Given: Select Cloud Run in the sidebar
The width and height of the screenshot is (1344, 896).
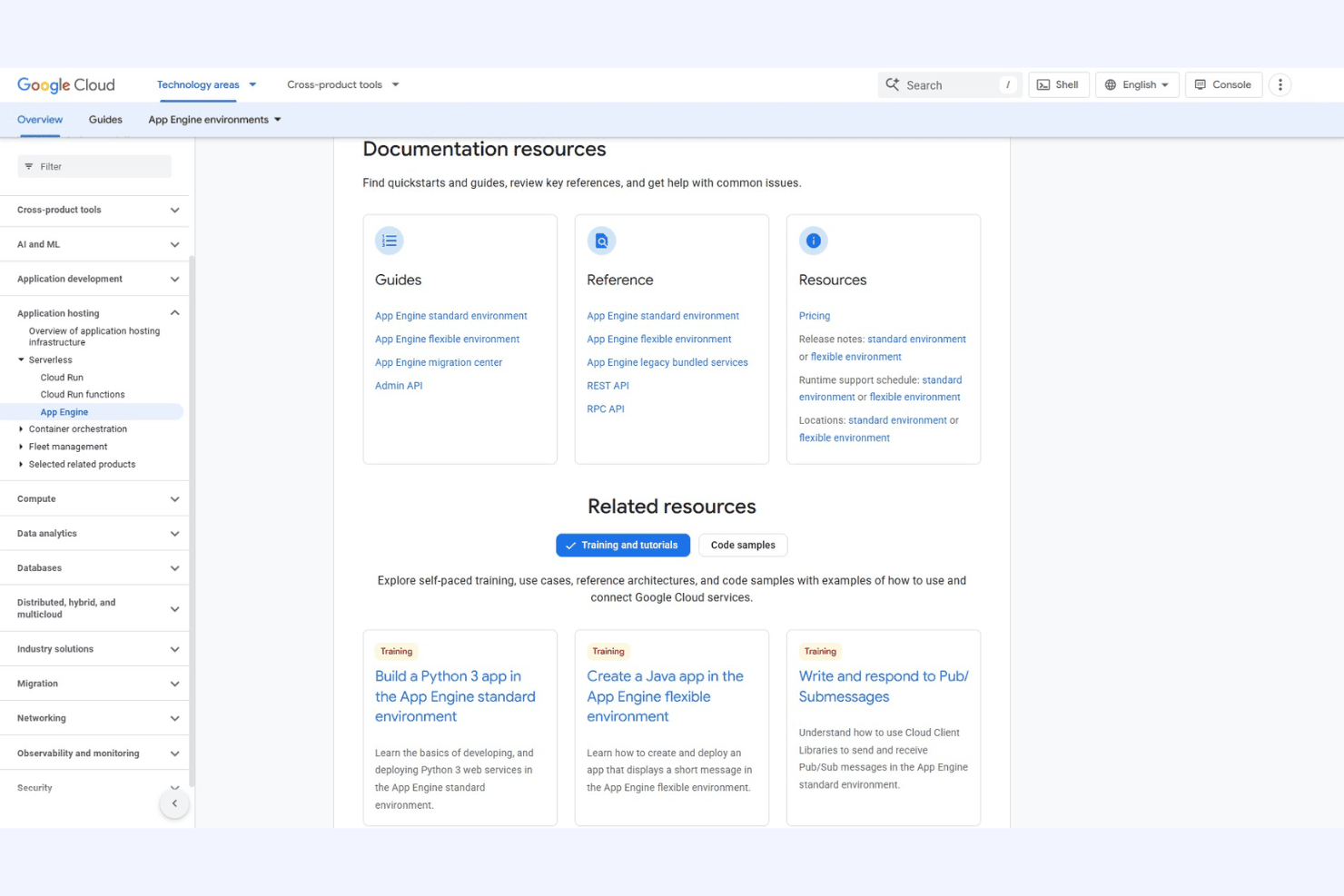Looking at the screenshot, I should tap(62, 378).
